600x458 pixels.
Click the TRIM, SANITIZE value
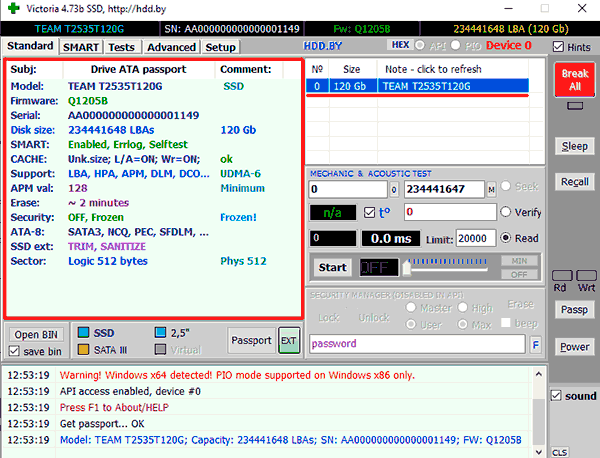click(x=107, y=246)
